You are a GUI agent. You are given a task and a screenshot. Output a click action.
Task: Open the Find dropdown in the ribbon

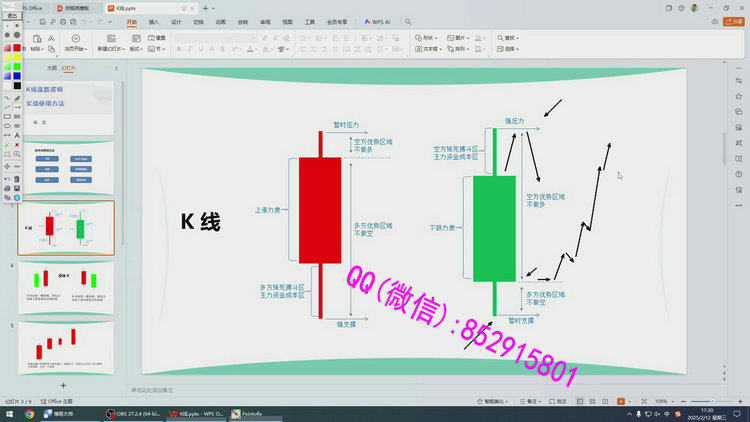pyautogui.click(x=508, y=37)
